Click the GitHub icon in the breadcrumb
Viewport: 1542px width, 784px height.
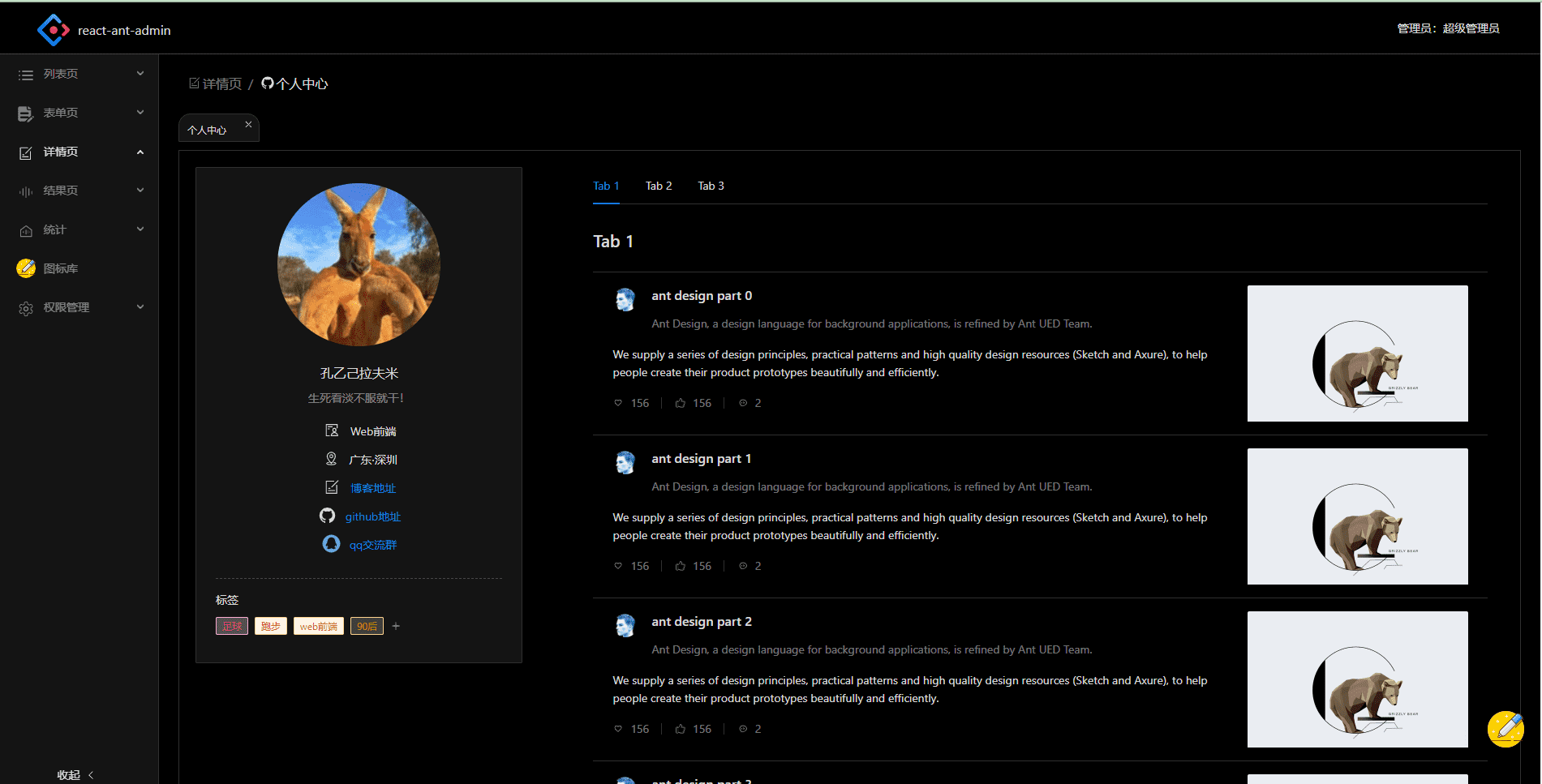click(268, 84)
